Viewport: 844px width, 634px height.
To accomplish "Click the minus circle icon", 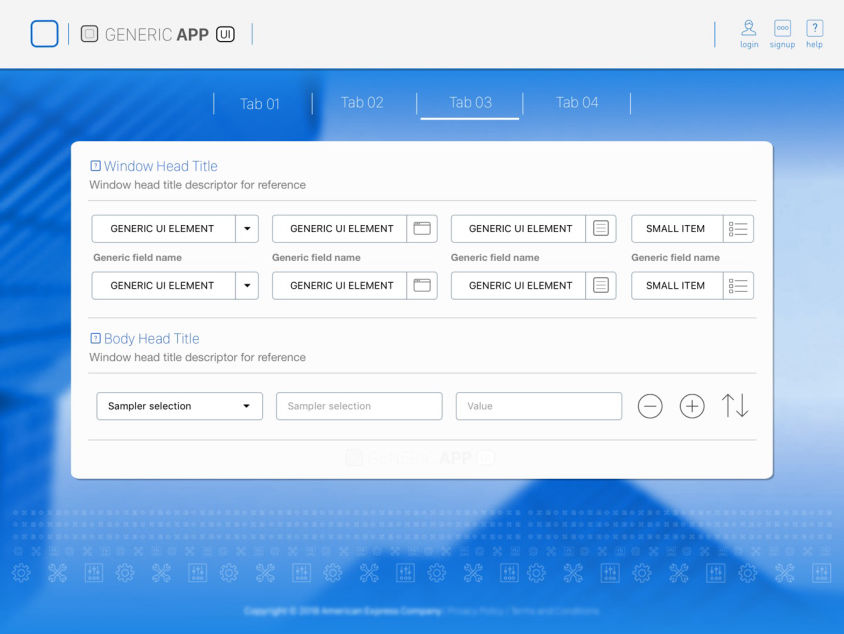I will pyautogui.click(x=650, y=406).
